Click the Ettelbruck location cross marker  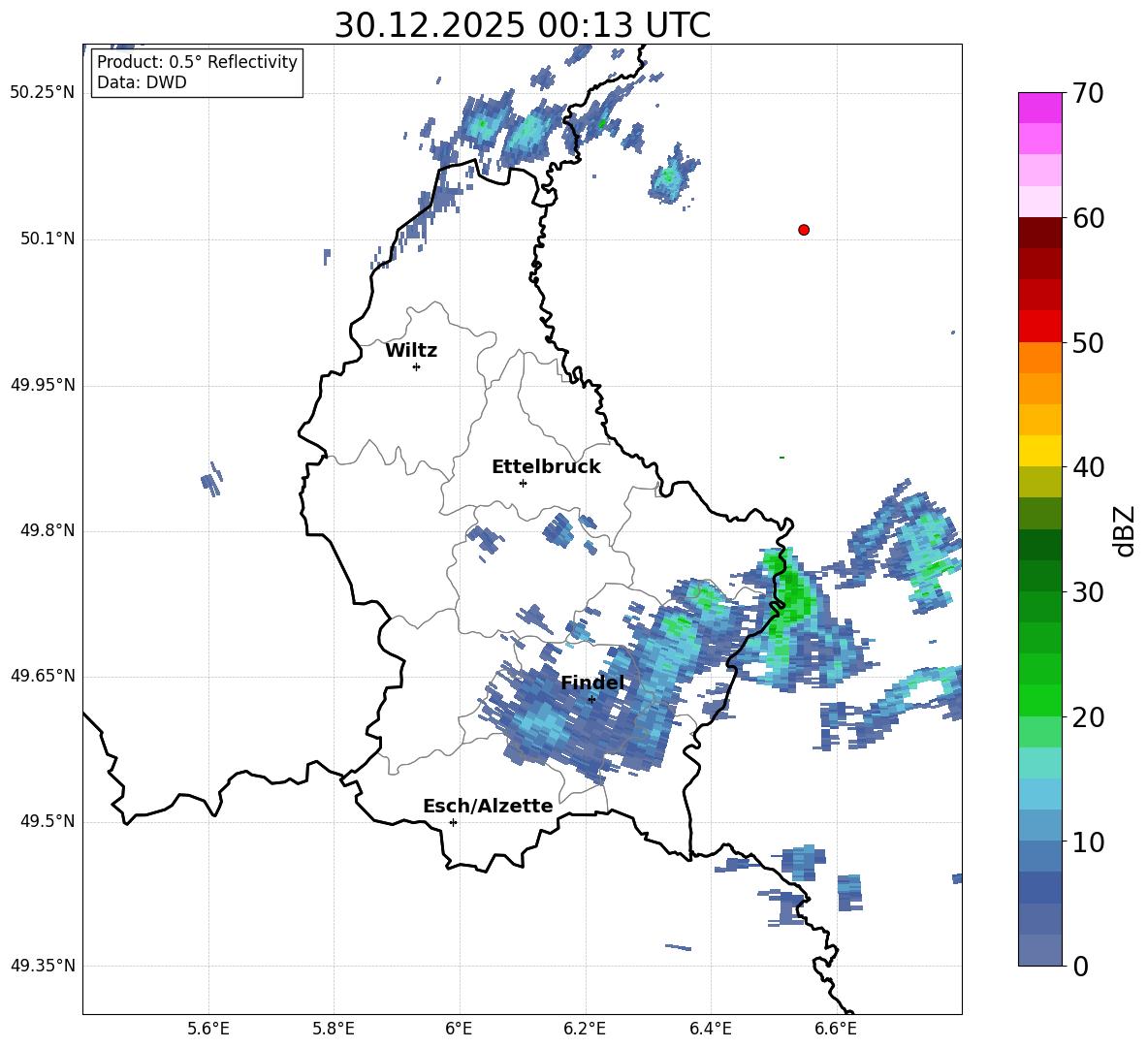[523, 483]
